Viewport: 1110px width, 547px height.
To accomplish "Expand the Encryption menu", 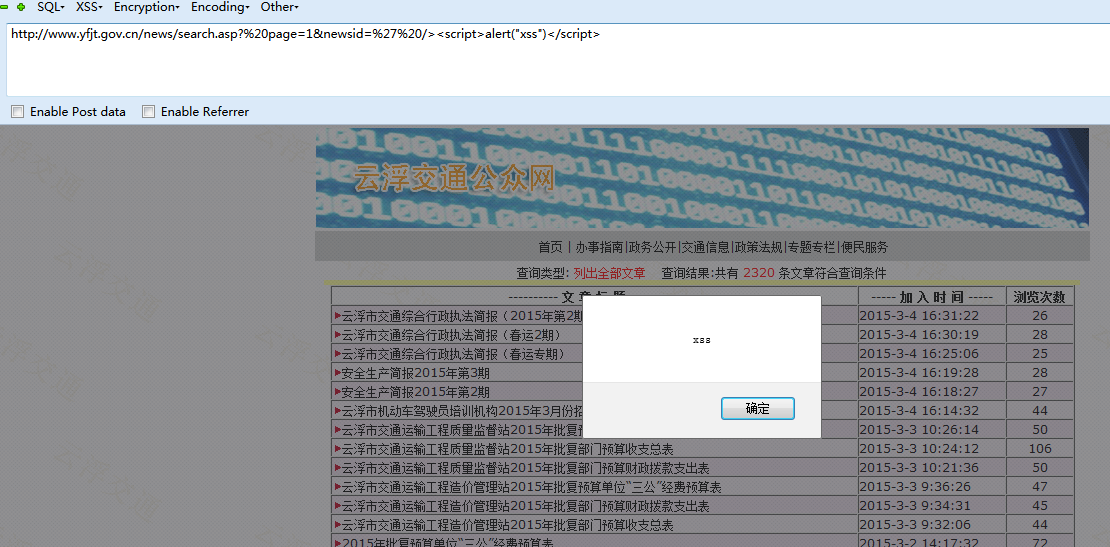I will click(147, 7).
